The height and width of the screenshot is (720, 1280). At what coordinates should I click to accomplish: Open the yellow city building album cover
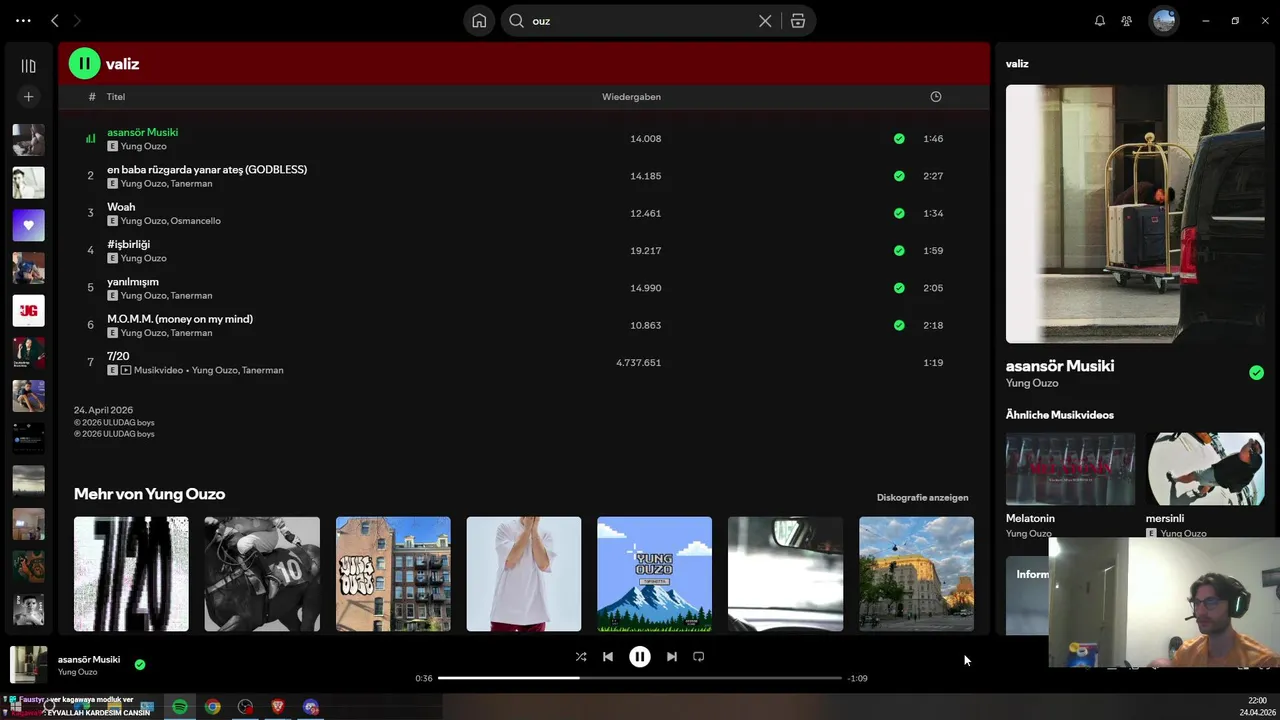(x=916, y=574)
